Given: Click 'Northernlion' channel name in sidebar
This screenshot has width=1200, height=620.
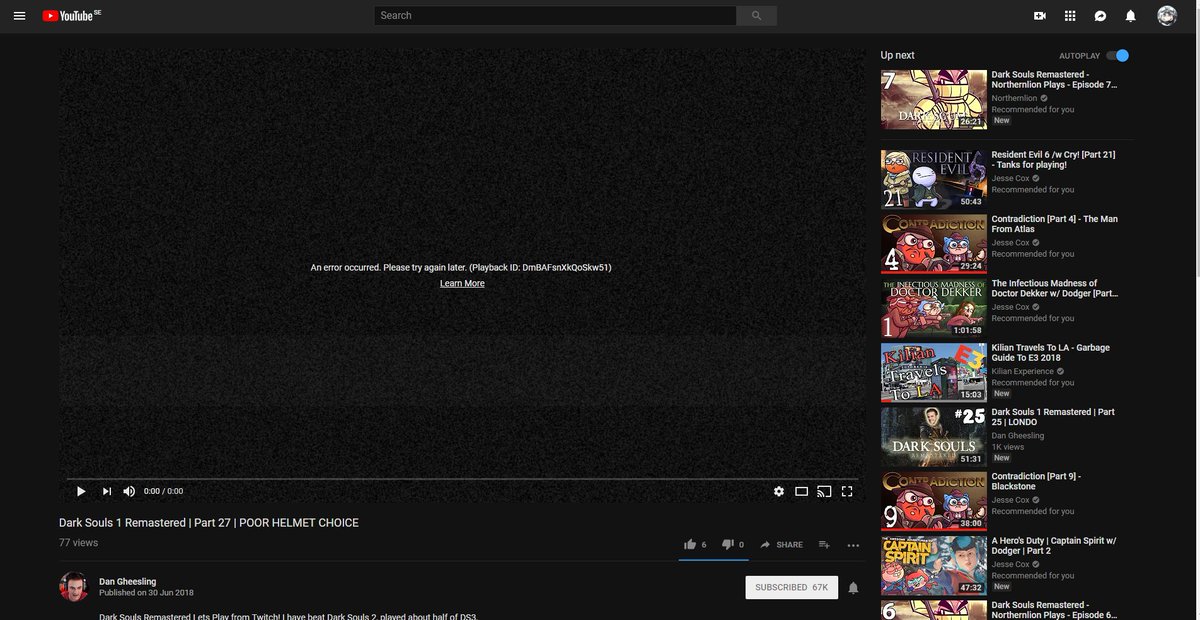Looking at the screenshot, I should [x=1015, y=98].
